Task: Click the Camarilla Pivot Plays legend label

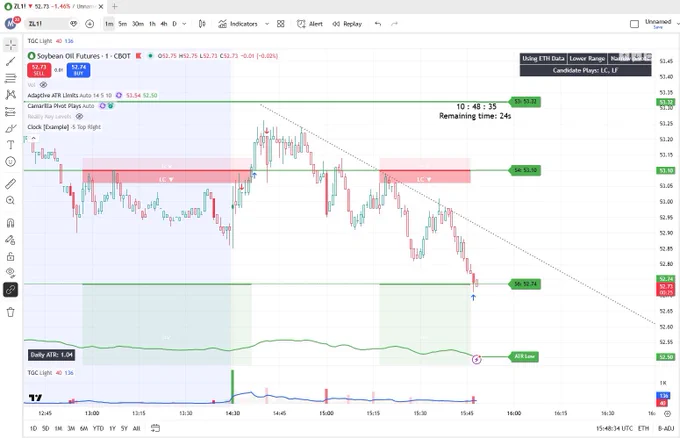Action: tap(54, 106)
